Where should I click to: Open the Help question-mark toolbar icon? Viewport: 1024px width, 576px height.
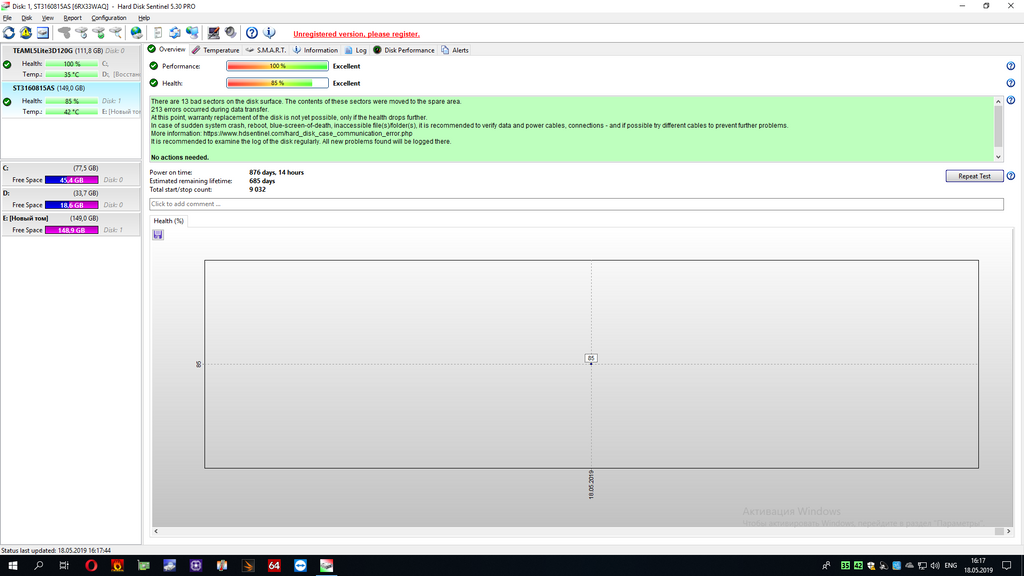point(251,33)
